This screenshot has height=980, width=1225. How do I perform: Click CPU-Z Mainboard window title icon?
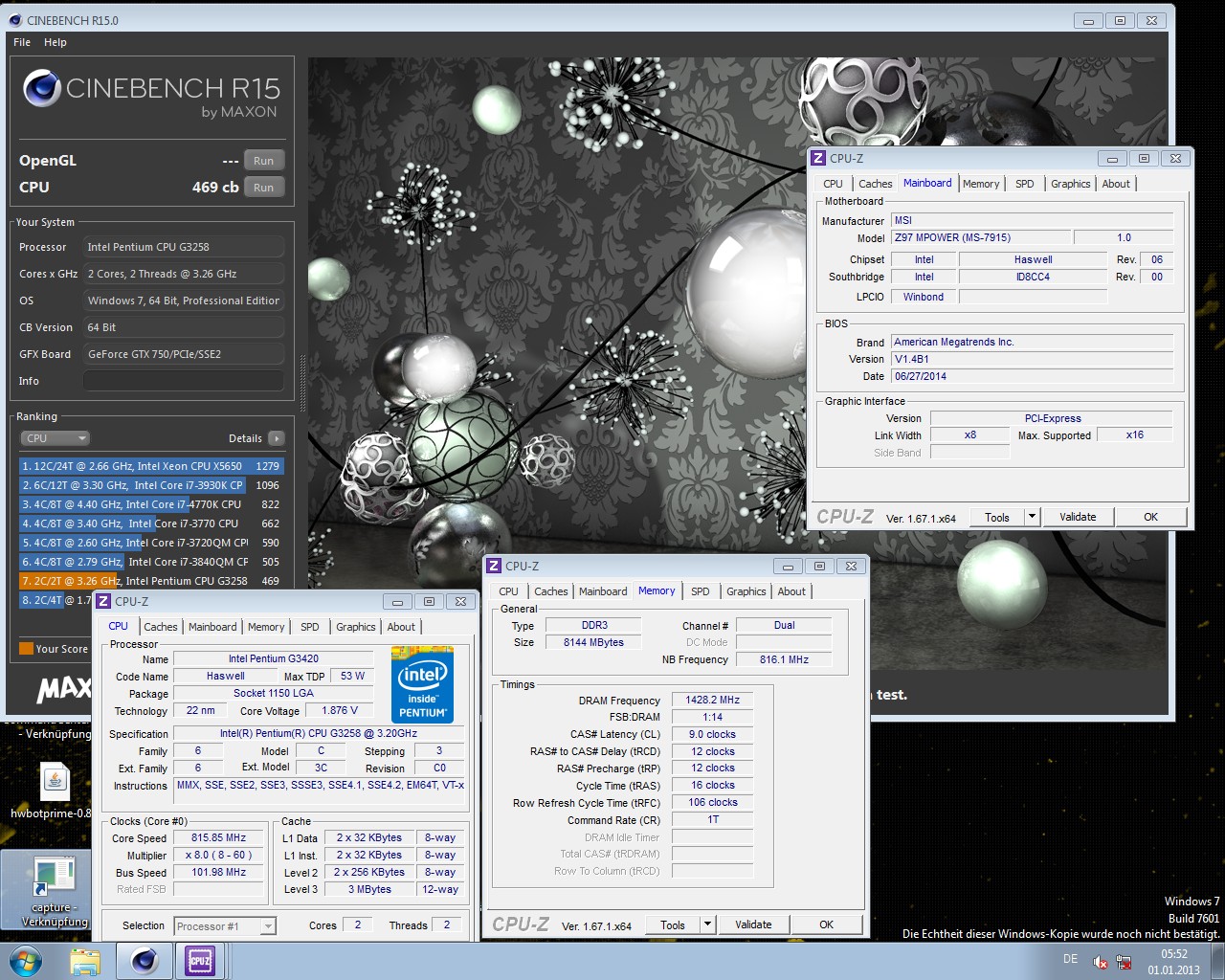(x=818, y=159)
